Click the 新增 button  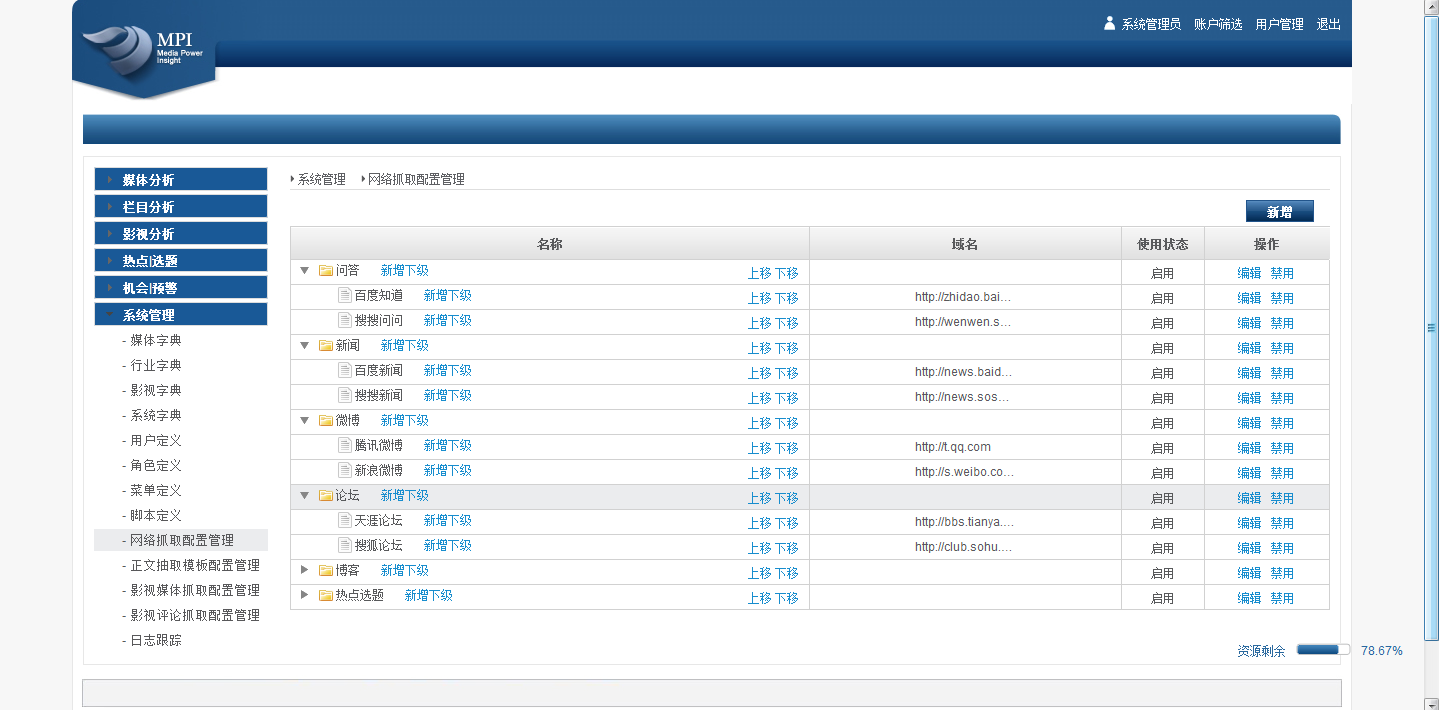point(1279,212)
